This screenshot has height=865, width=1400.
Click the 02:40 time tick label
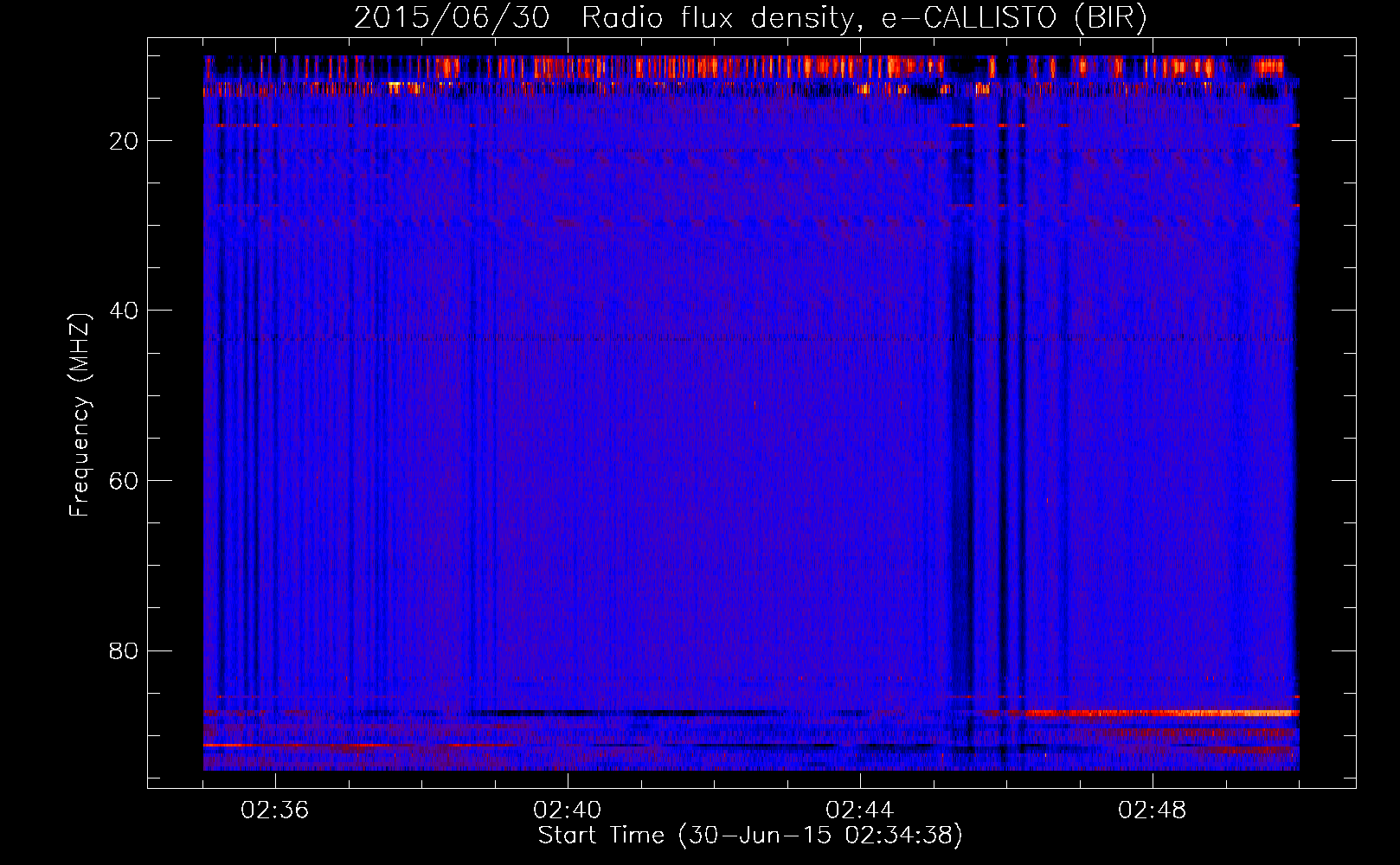click(568, 811)
